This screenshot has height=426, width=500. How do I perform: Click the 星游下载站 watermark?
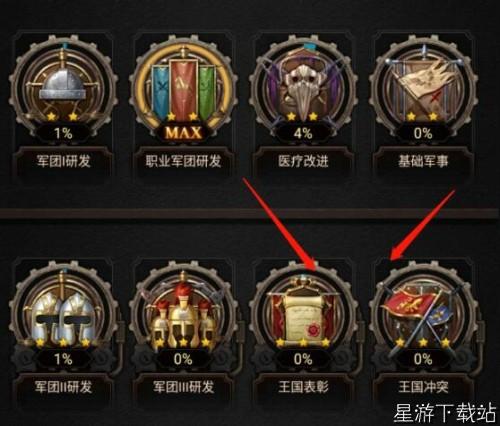point(445,413)
